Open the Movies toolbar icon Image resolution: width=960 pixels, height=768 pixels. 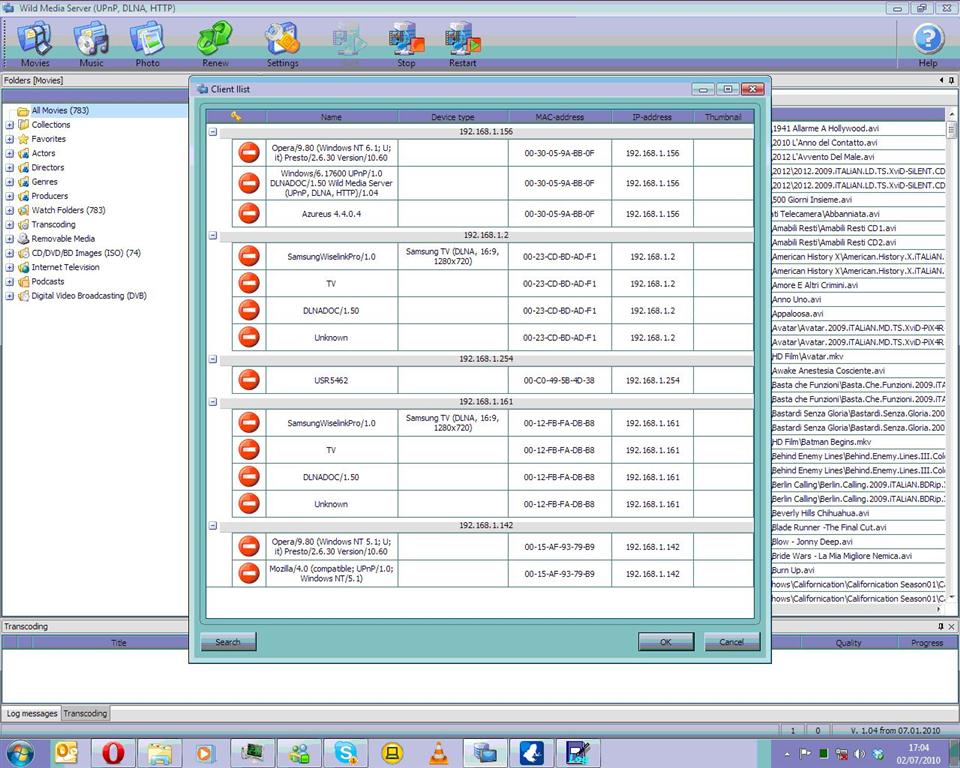pyautogui.click(x=35, y=43)
